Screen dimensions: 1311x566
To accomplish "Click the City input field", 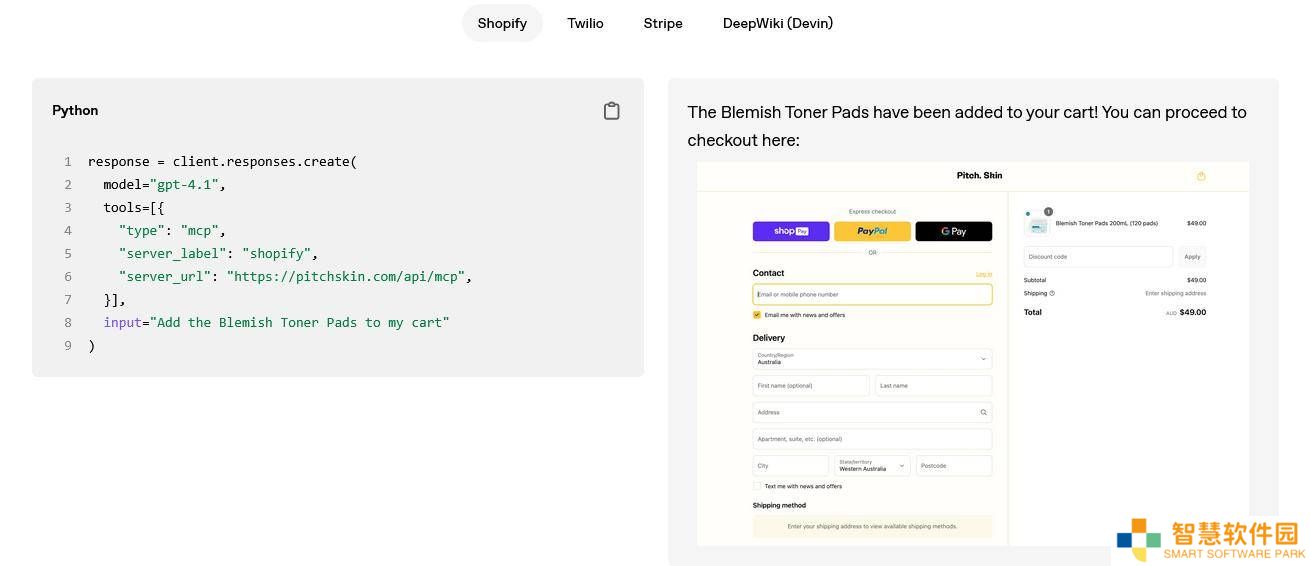I will point(791,465).
